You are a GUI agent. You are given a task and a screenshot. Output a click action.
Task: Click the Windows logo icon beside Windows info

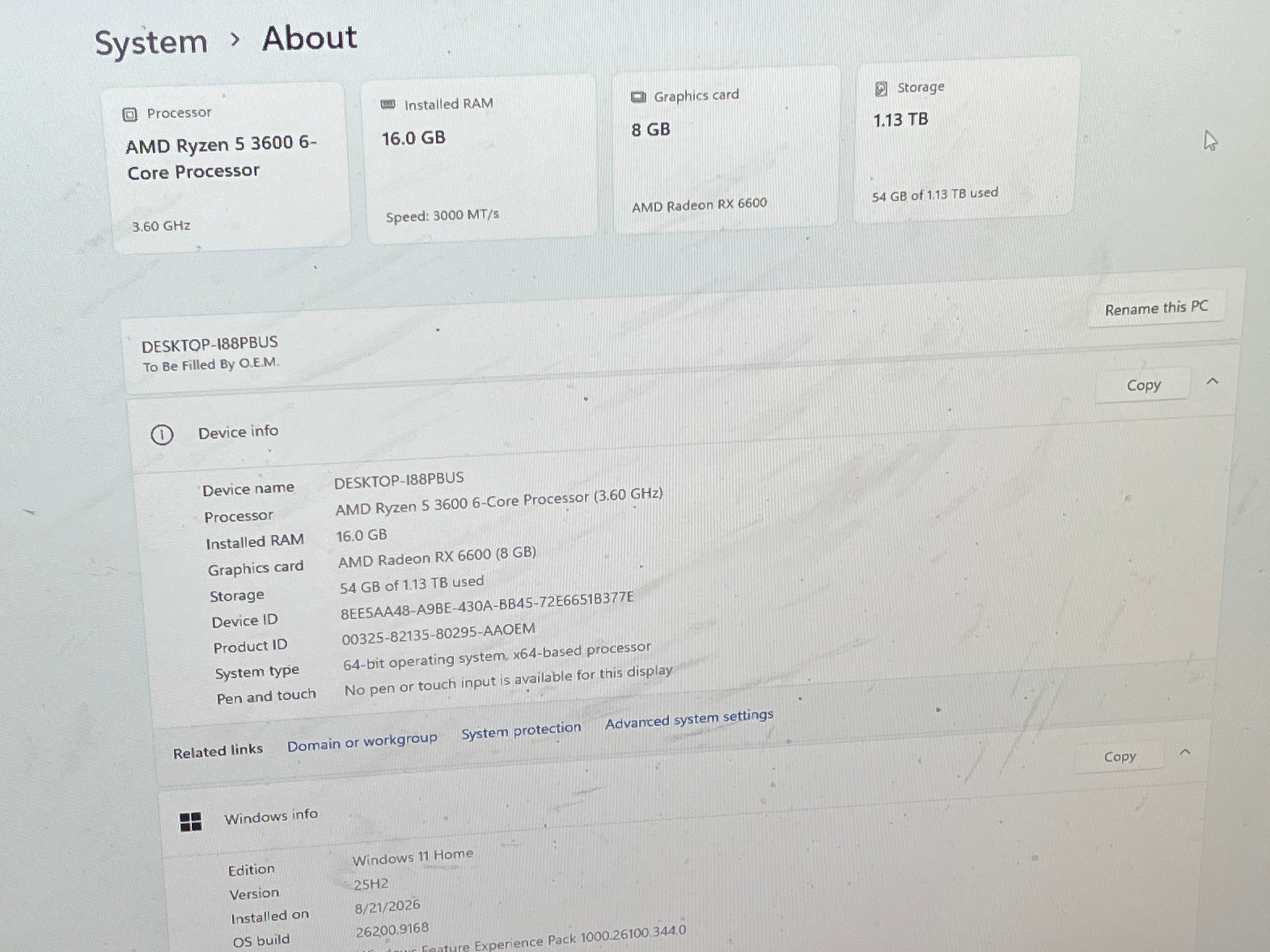190,822
